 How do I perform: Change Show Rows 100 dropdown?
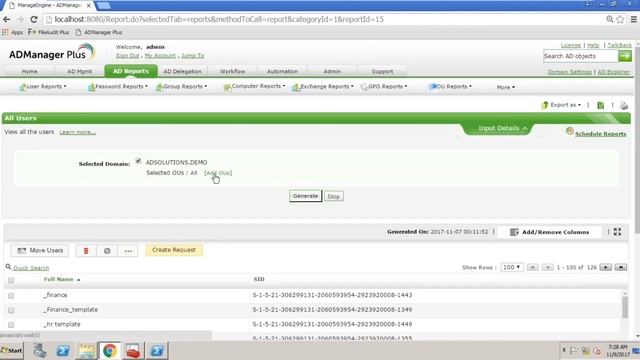coord(511,267)
